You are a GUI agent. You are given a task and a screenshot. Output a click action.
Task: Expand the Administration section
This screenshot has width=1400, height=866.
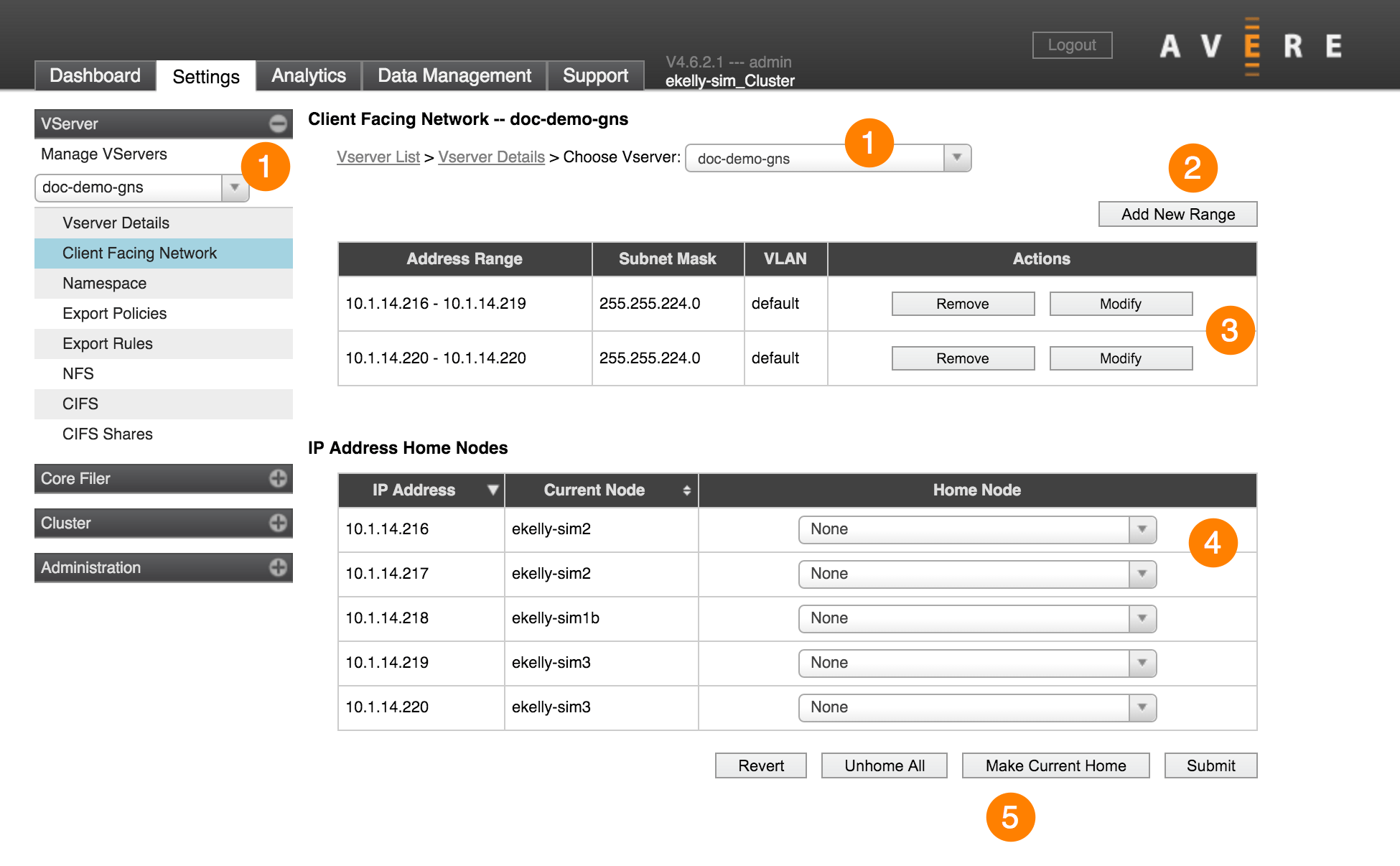(x=277, y=567)
